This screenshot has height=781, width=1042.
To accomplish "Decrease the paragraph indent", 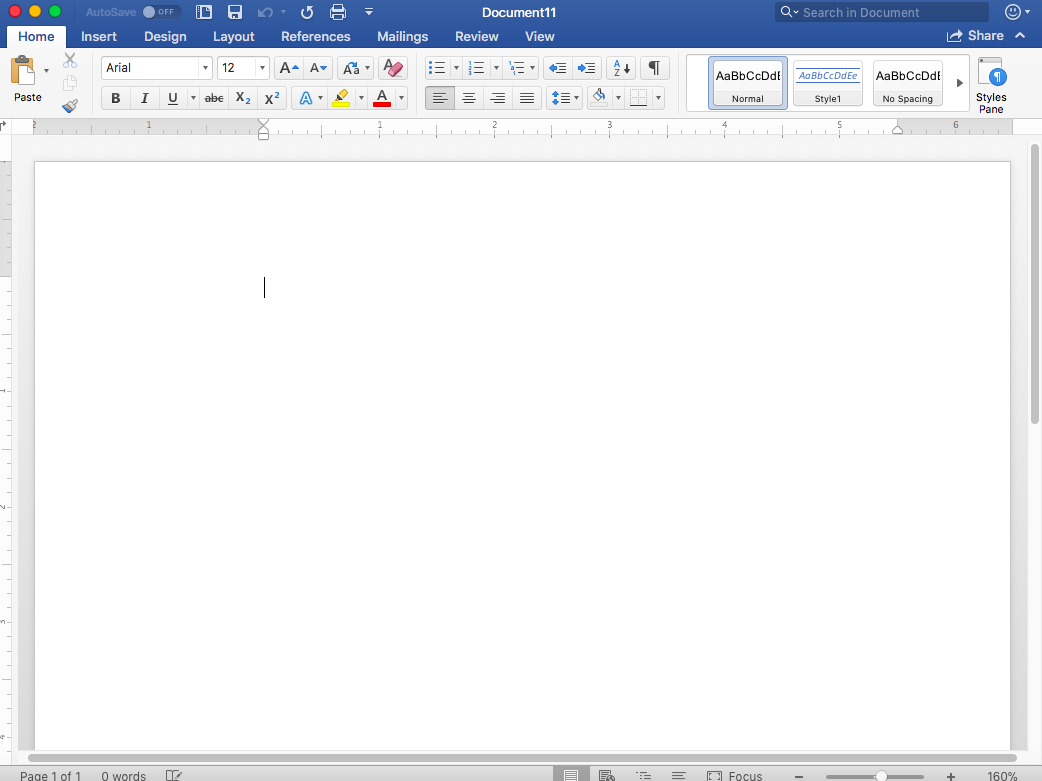I will 558,68.
